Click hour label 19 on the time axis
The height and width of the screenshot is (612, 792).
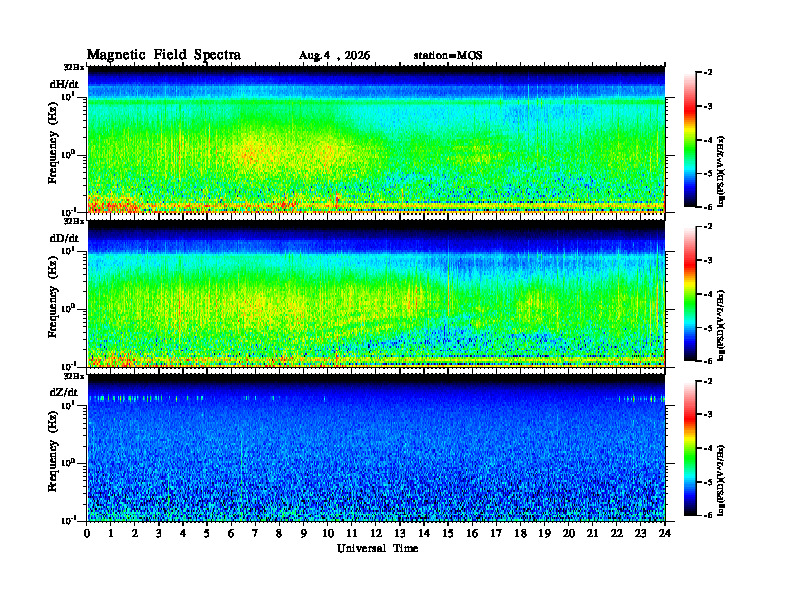point(544,533)
